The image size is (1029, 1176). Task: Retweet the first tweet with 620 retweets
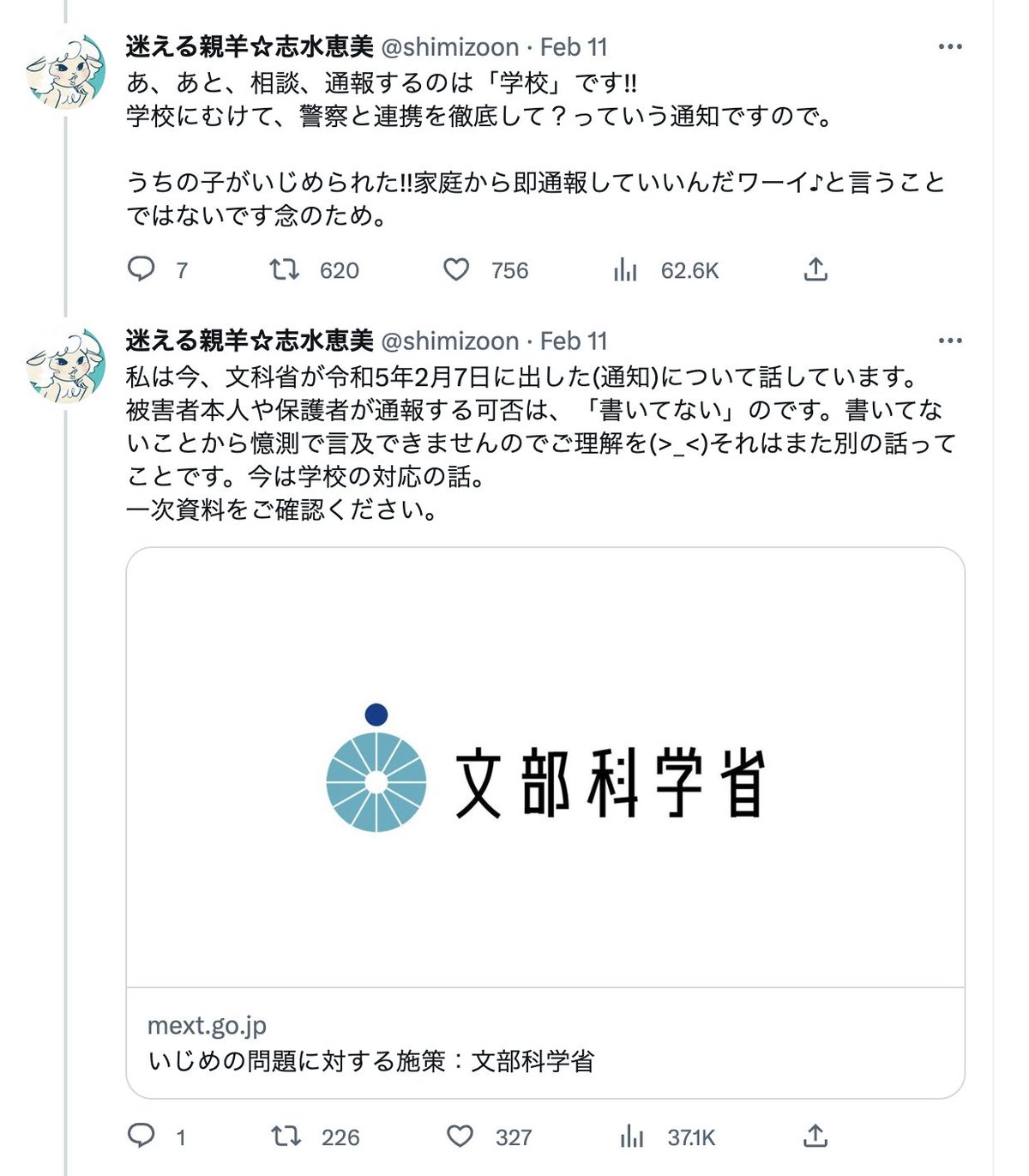pyautogui.click(x=284, y=270)
